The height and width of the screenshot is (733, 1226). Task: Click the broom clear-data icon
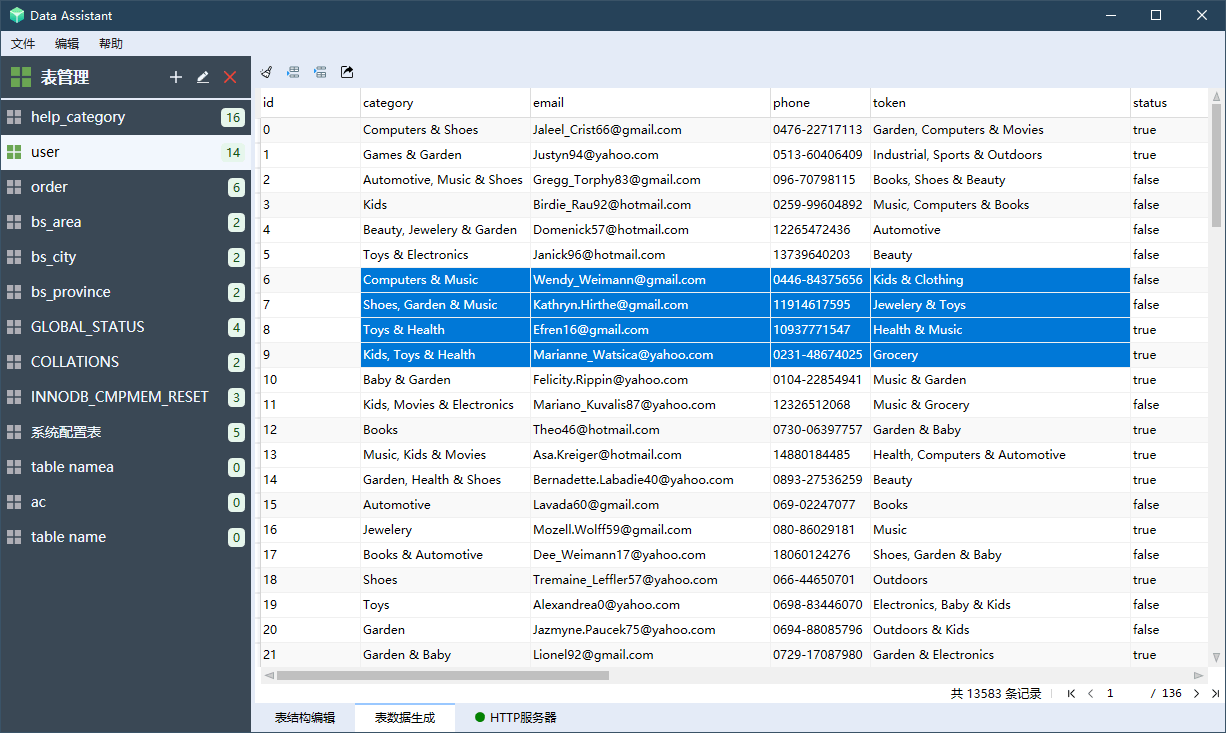coord(267,72)
